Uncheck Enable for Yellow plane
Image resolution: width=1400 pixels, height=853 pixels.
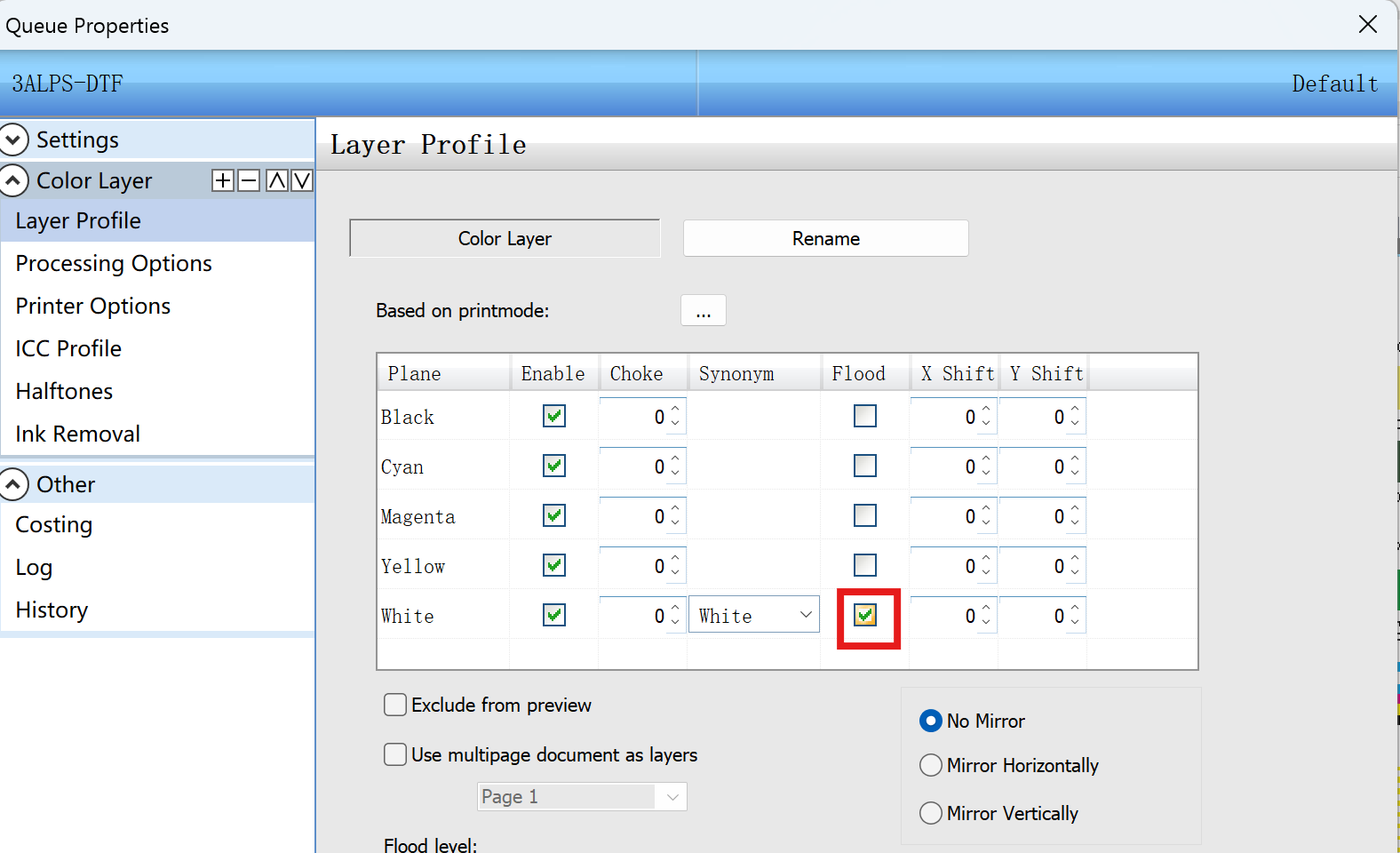[x=554, y=565]
